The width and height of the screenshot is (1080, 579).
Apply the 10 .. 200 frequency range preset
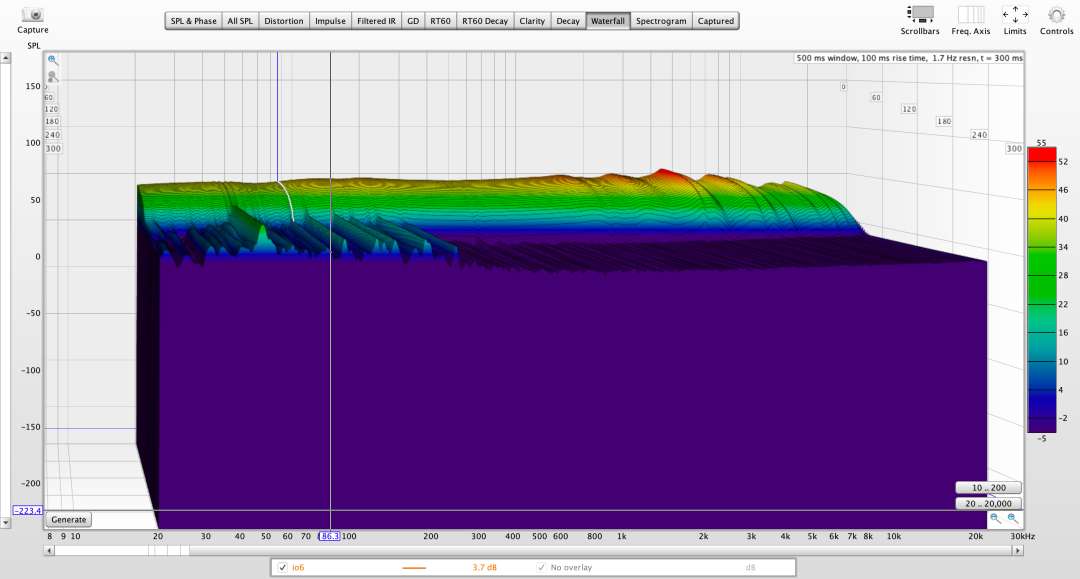pyautogui.click(x=988, y=488)
